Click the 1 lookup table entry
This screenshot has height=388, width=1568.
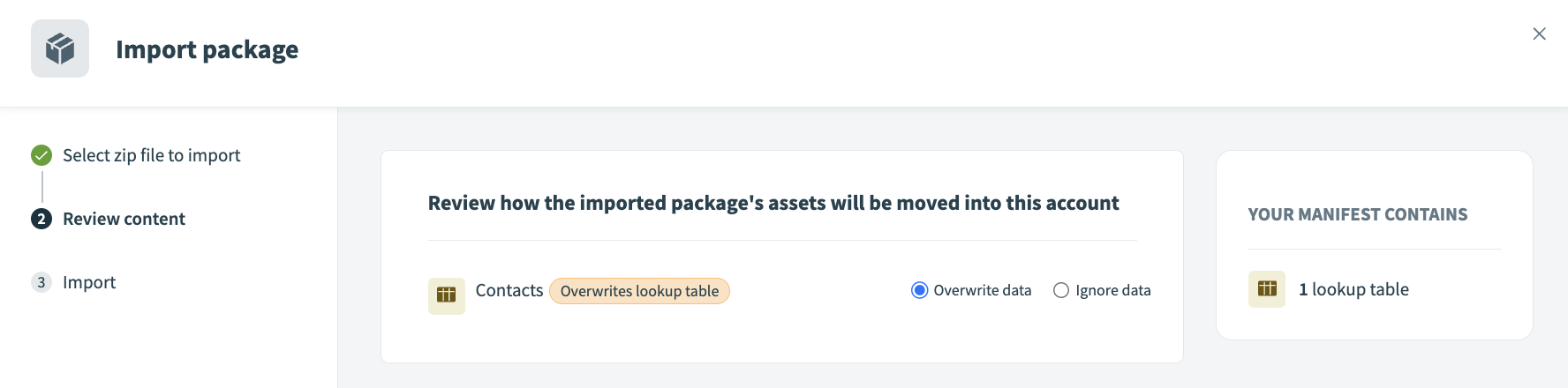pyautogui.click(x=1353, y=289)
